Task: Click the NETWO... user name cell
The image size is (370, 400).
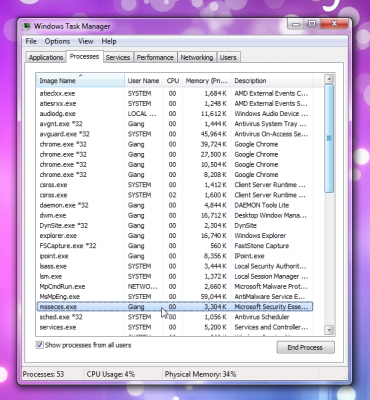Action: (x=143, y=286)
